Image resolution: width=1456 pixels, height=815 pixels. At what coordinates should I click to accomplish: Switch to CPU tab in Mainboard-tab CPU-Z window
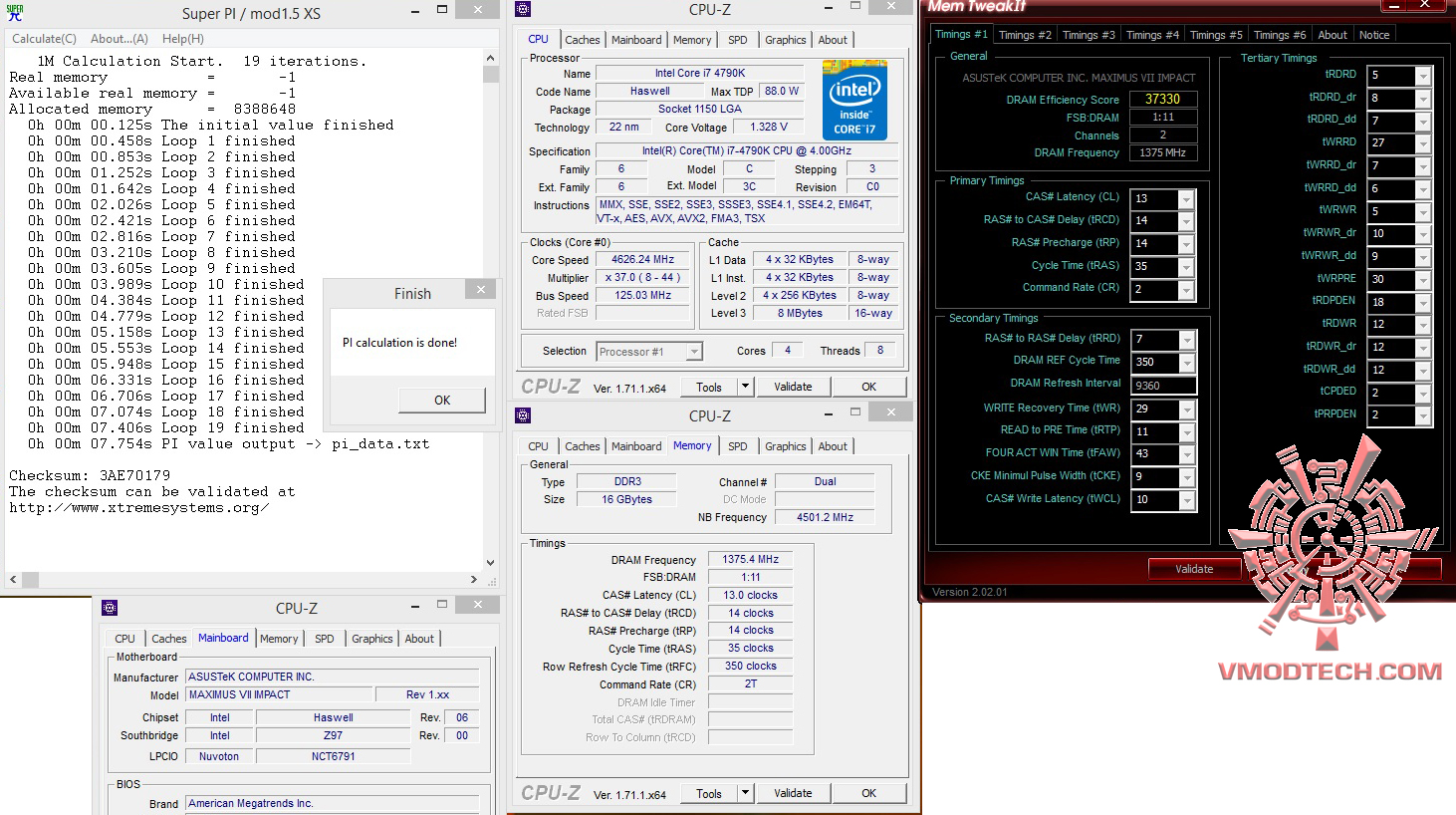point(124,639)
